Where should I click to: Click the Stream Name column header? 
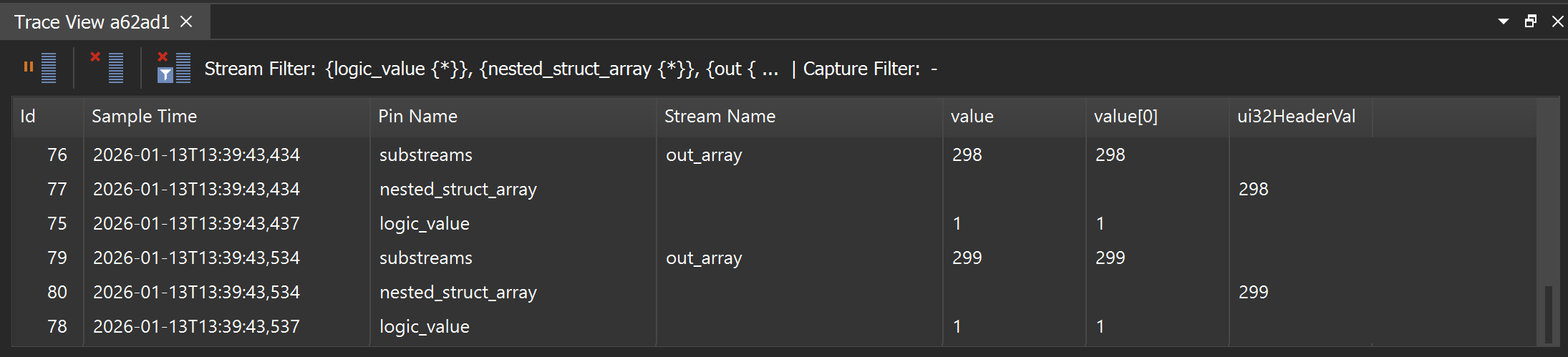tap(800, 117)
